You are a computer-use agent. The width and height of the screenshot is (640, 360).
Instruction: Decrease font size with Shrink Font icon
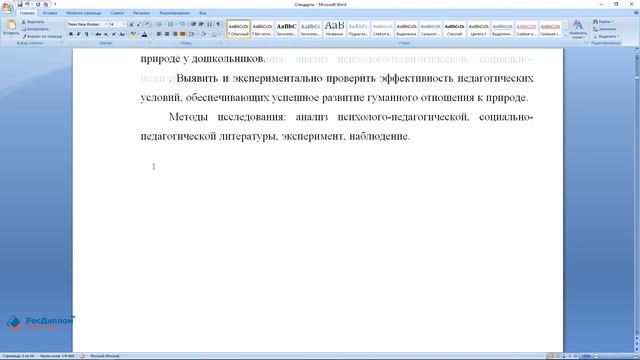click(x=138, y=24)
